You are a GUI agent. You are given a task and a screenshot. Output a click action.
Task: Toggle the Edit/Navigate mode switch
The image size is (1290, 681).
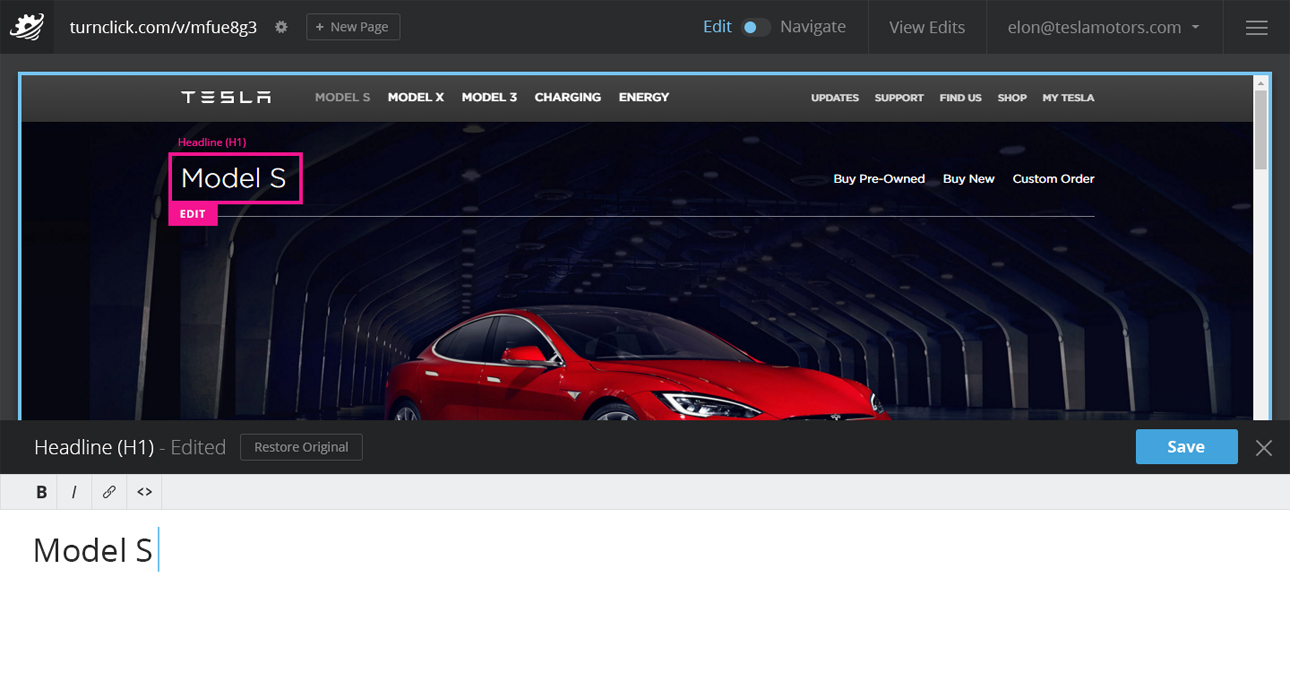pyautogui.click(x=756, y=27)
